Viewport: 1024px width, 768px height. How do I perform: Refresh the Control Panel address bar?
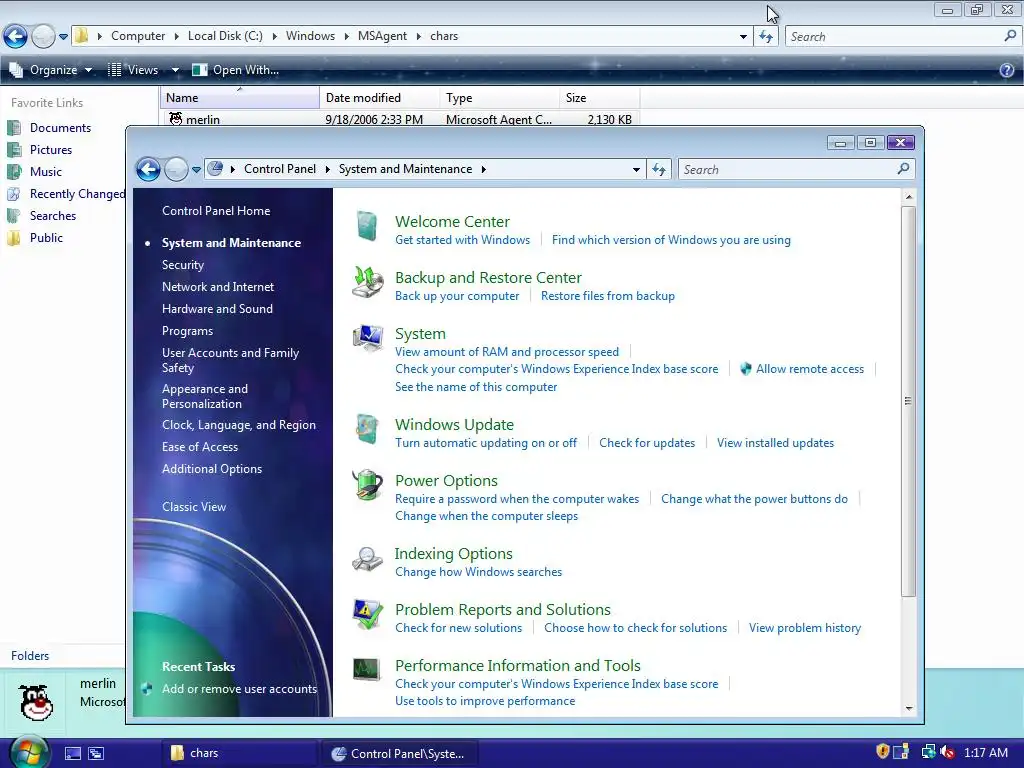click(x=659, y=170)
